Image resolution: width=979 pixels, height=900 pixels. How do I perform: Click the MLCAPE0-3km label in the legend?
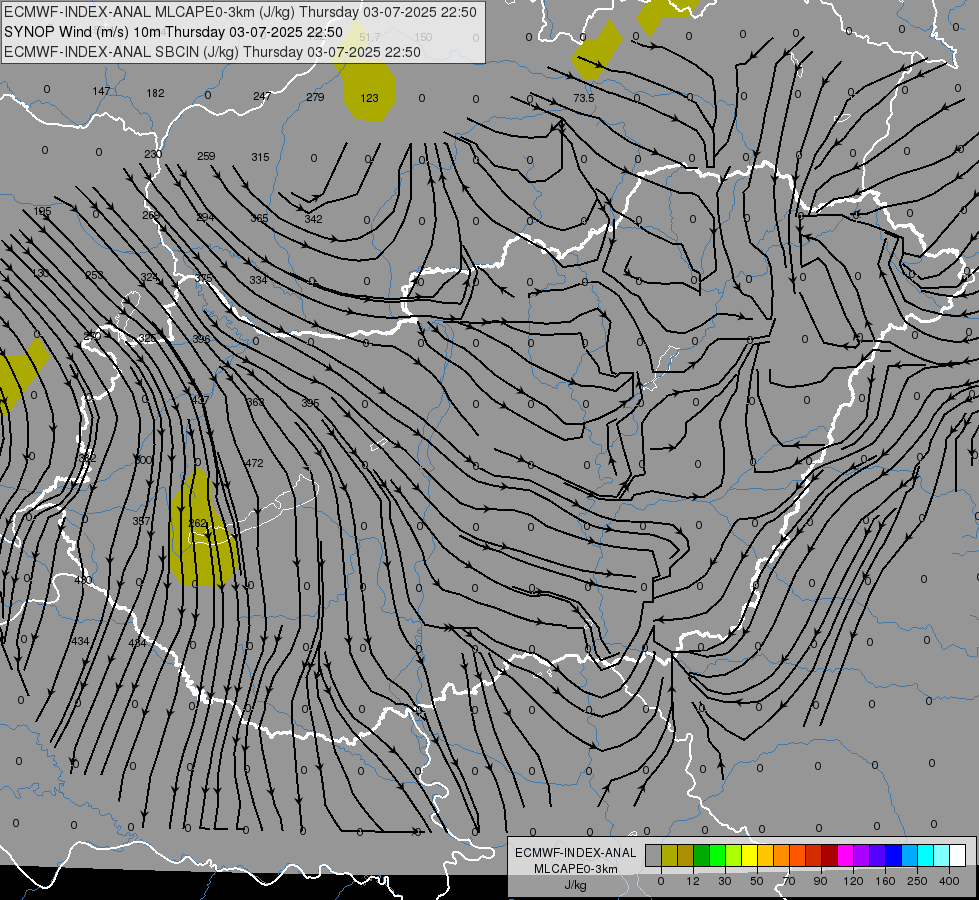coord(576,869)
